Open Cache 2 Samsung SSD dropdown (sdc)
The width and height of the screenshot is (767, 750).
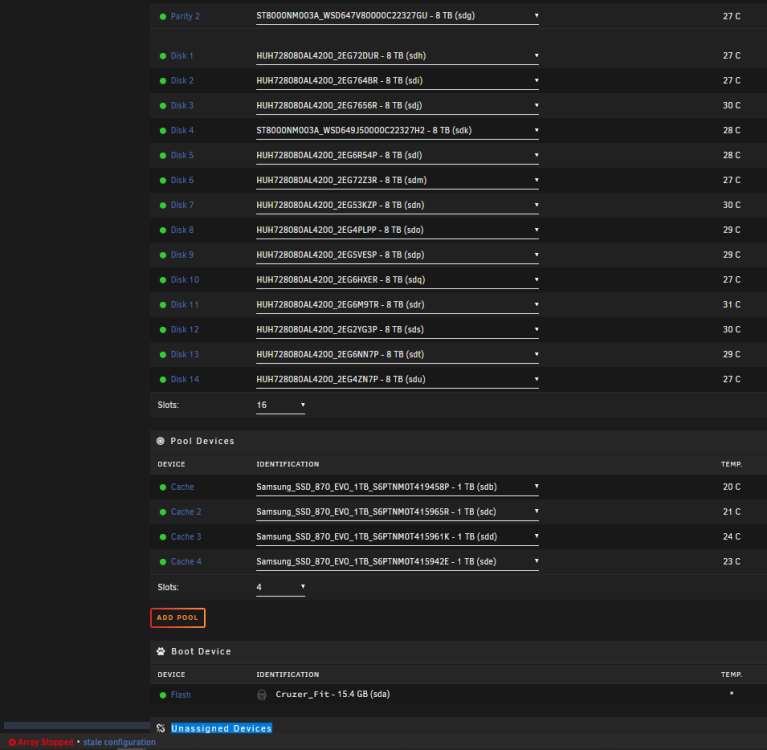pyautogui.click(x=397, y=512)
